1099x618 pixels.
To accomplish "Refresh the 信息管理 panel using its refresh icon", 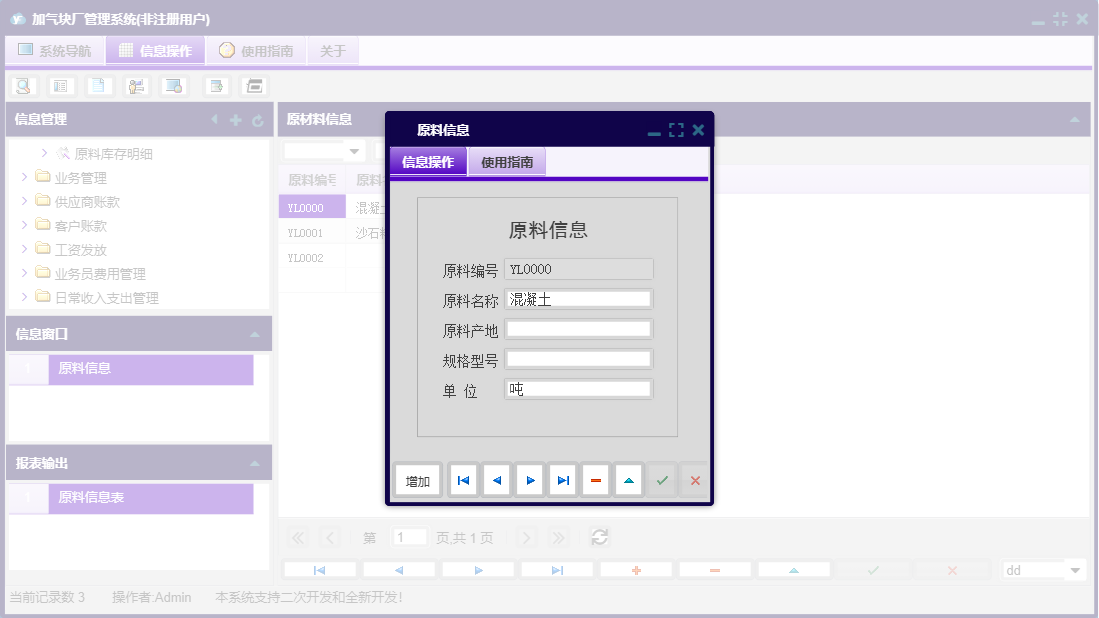I will [259, 119].
